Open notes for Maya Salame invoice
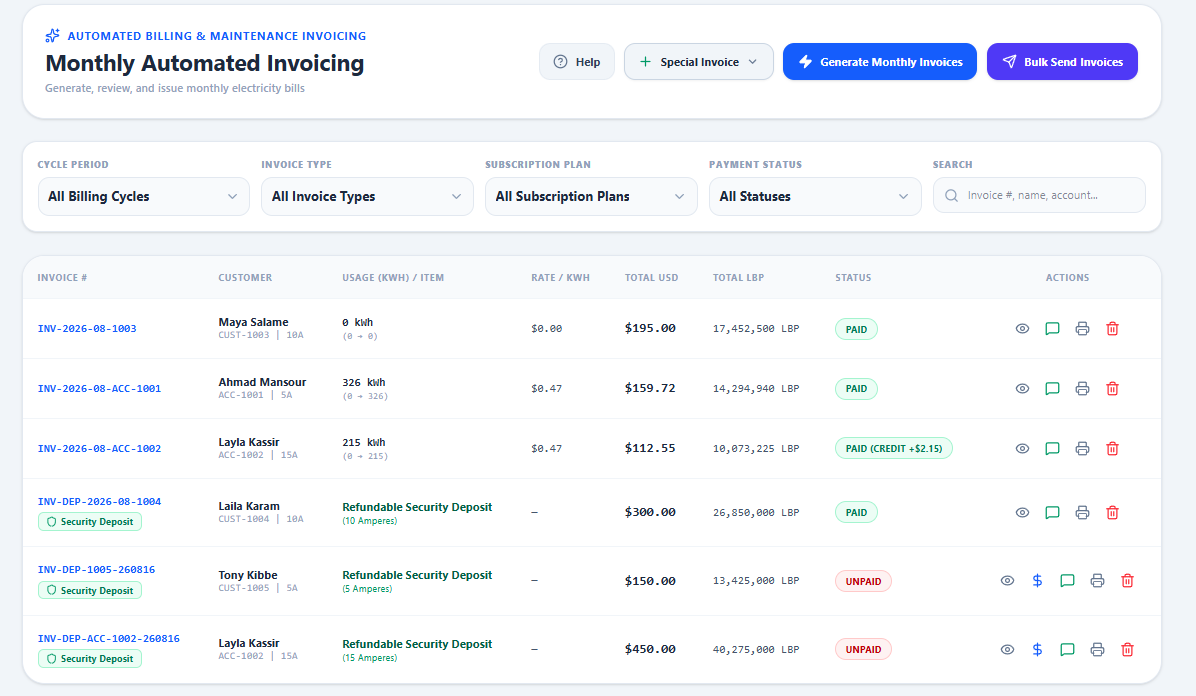 coord(1052,329)
